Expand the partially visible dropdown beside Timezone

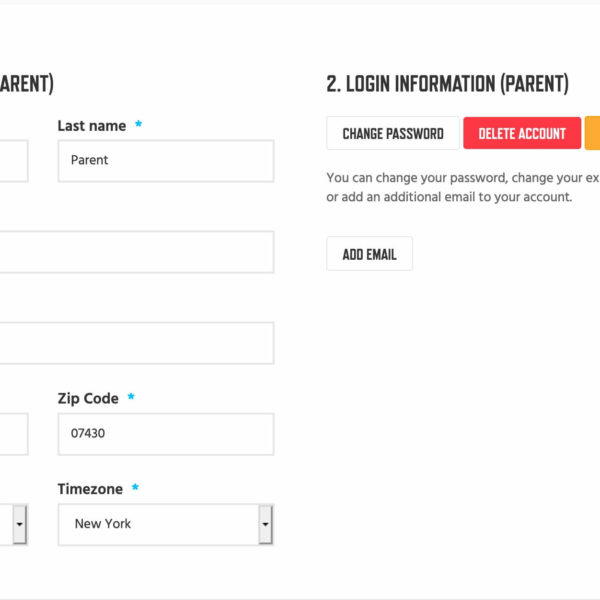[19, 525]
